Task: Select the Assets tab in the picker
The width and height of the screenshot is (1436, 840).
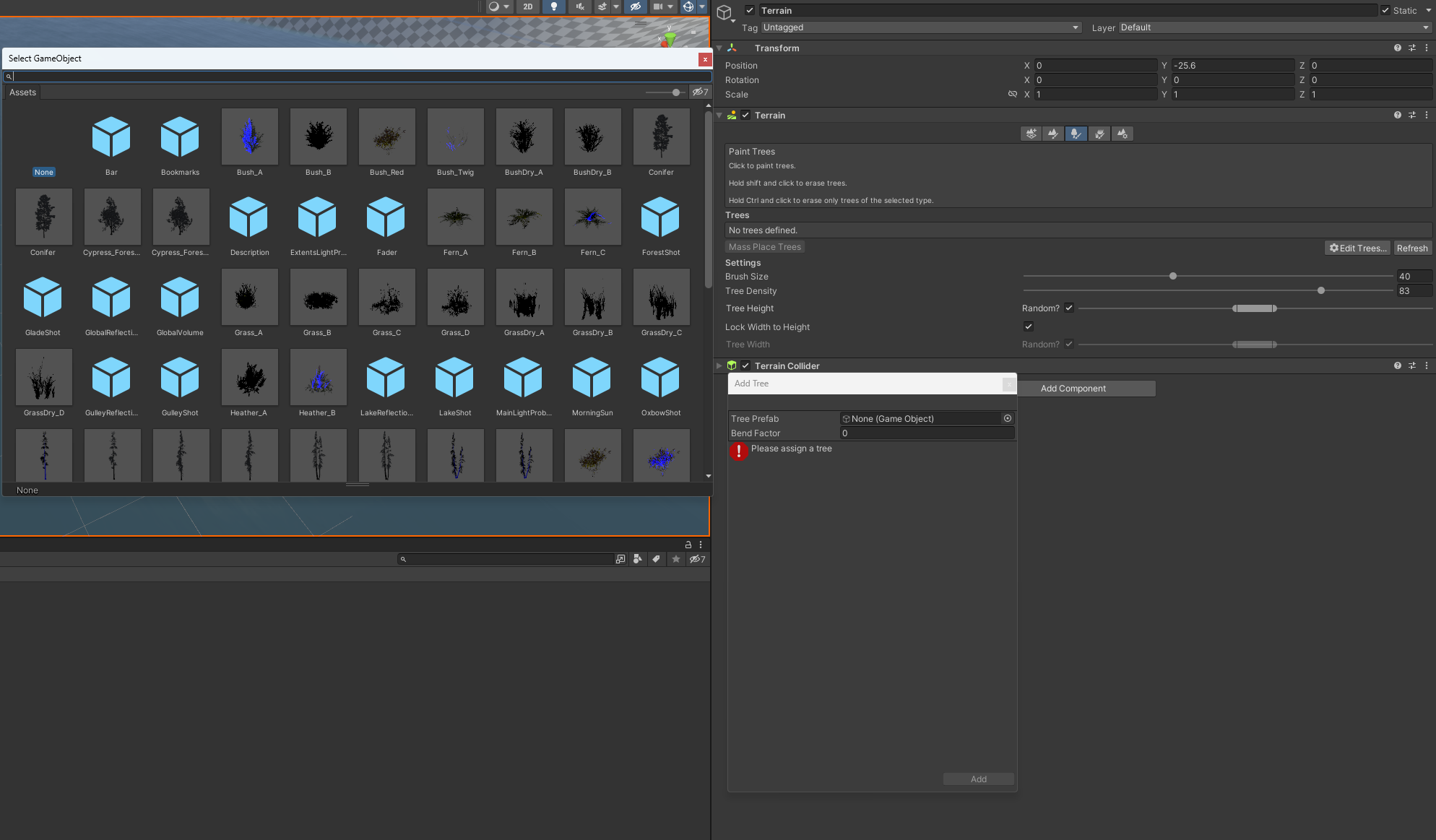Action: point(22,92)
